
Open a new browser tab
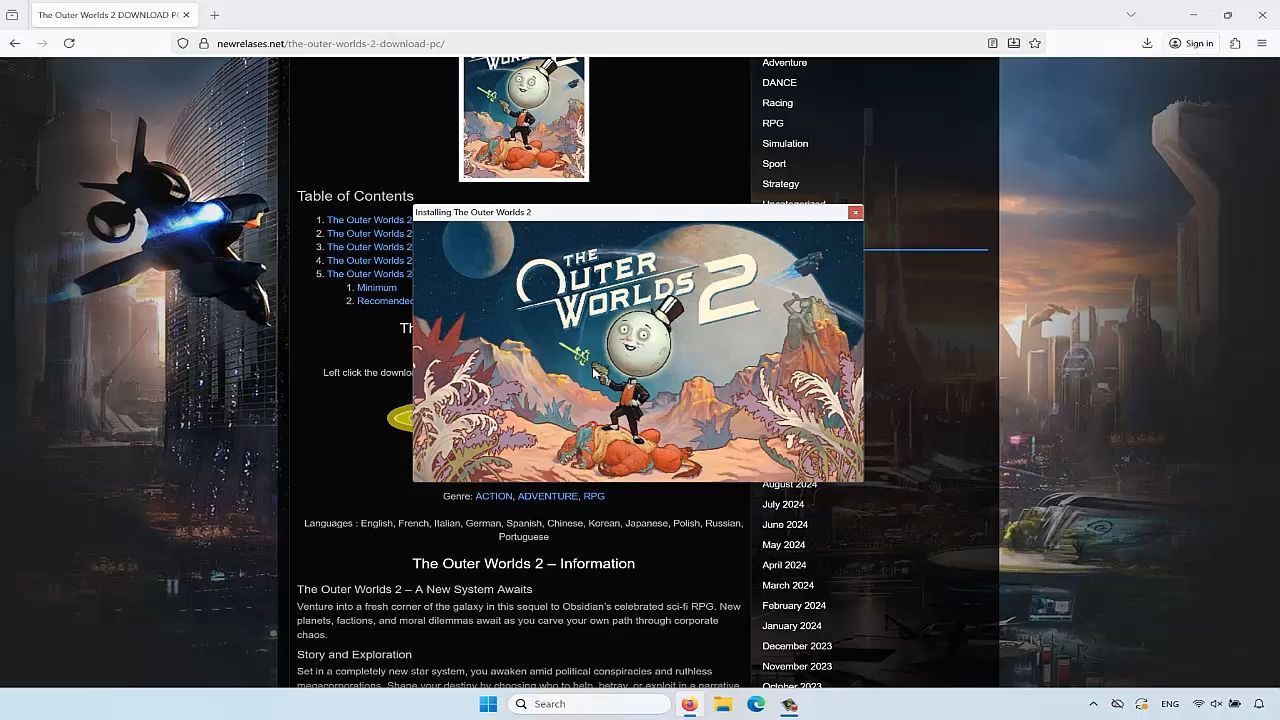pos(214,15)
